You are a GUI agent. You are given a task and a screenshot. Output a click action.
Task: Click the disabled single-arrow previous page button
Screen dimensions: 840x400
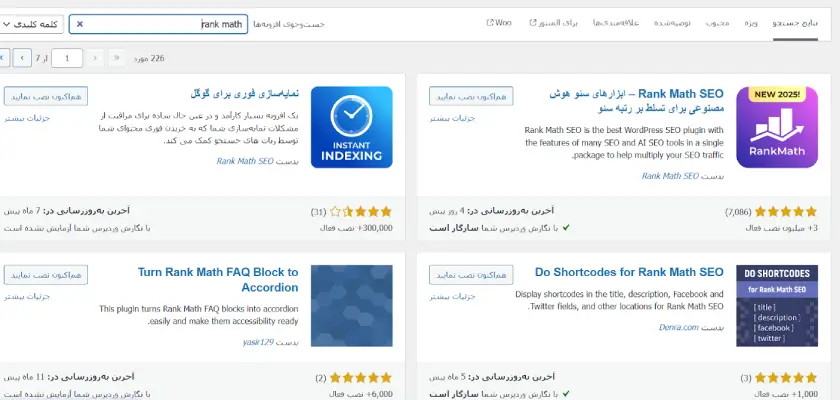pos(95,58)
